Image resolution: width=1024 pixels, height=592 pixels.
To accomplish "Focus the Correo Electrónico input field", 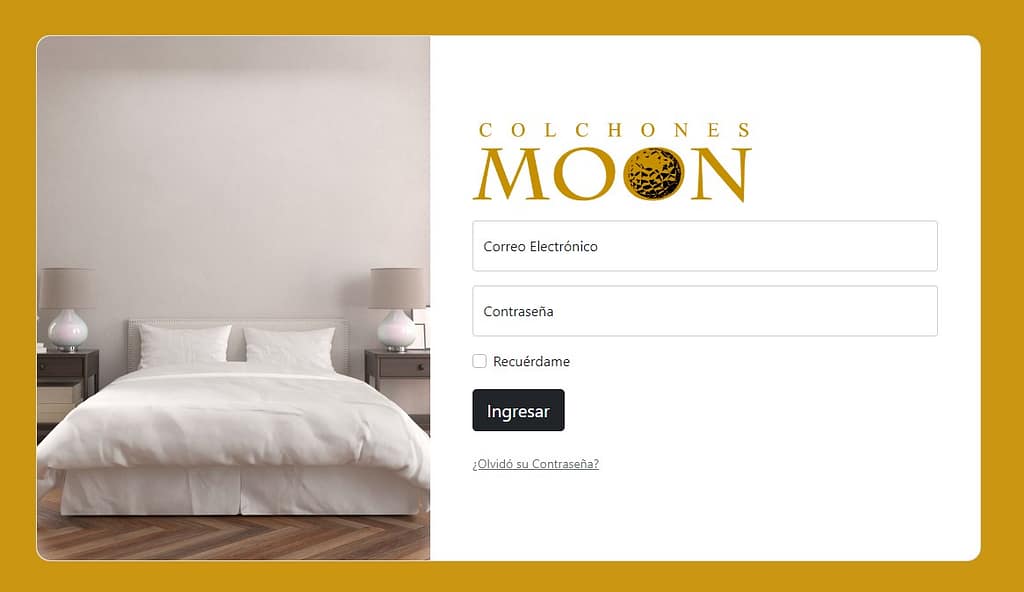I will (x=705, y=246).
